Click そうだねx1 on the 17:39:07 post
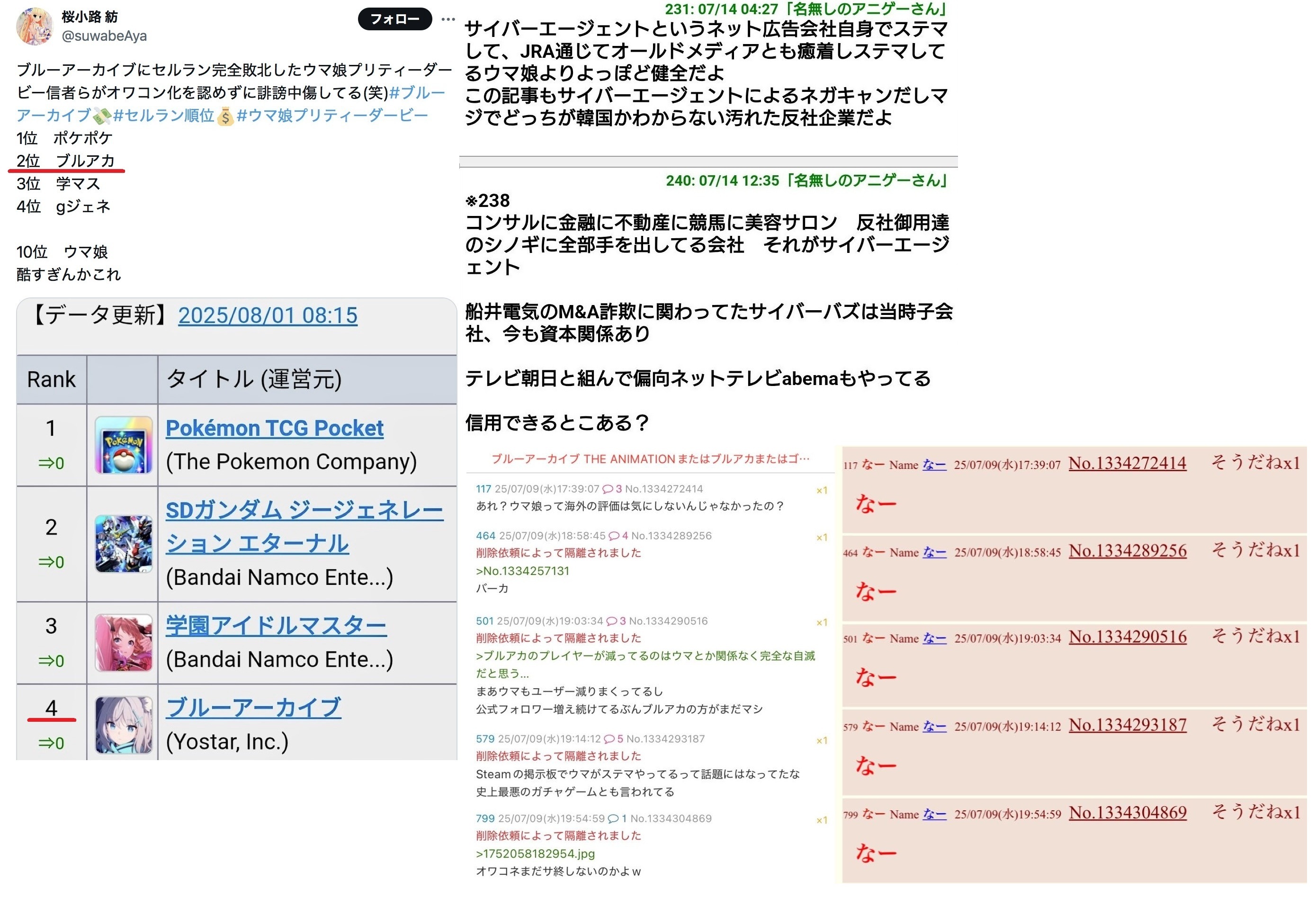Screen dimensions: 1316x897 1255,463
